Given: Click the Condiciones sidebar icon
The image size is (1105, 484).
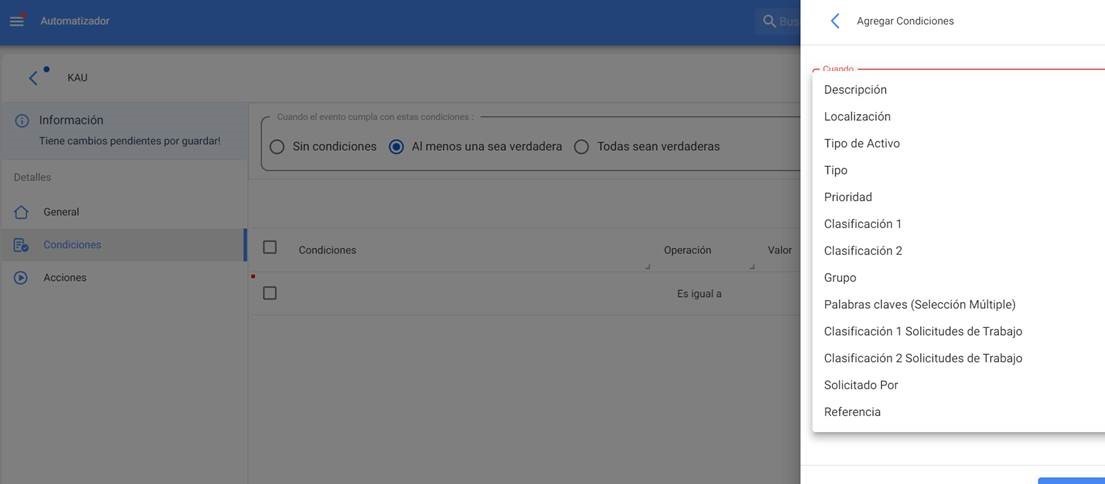Looking at the screenshot, I should click(21, 245).
